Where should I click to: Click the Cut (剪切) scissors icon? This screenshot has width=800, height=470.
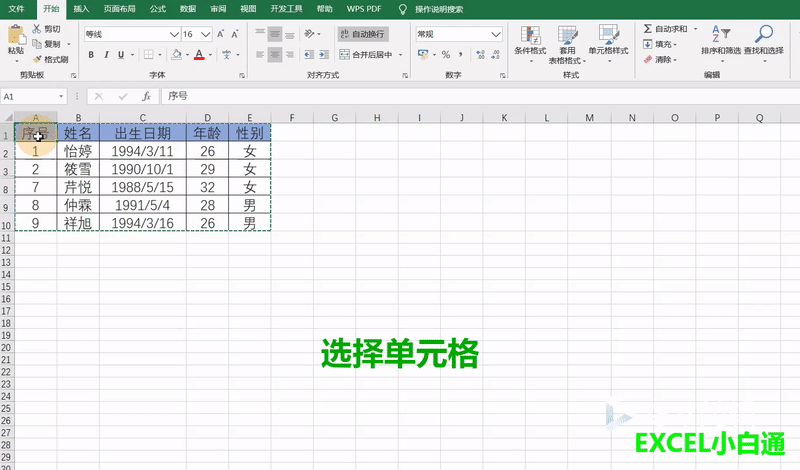37,29
